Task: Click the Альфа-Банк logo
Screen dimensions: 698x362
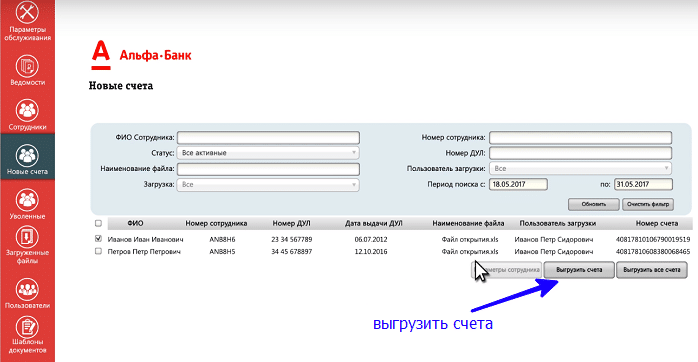Action: coord(141,55)
